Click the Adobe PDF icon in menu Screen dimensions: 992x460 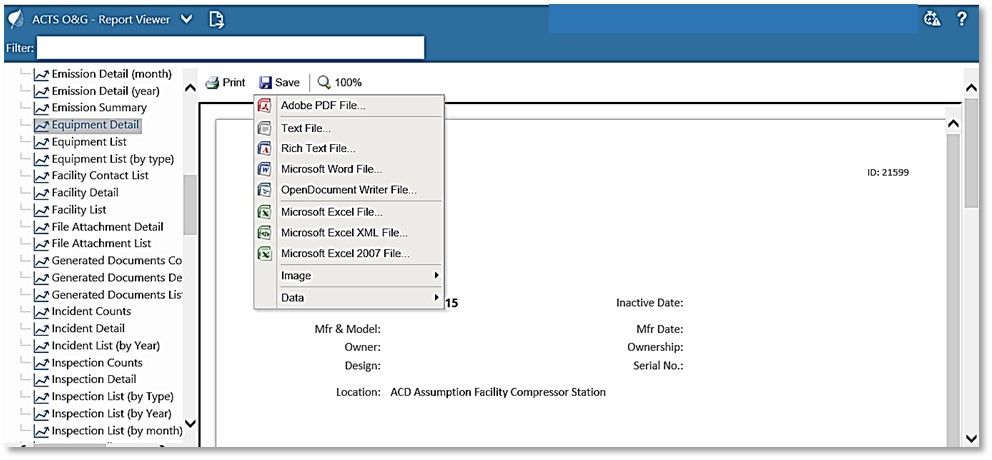coord(264,106)
